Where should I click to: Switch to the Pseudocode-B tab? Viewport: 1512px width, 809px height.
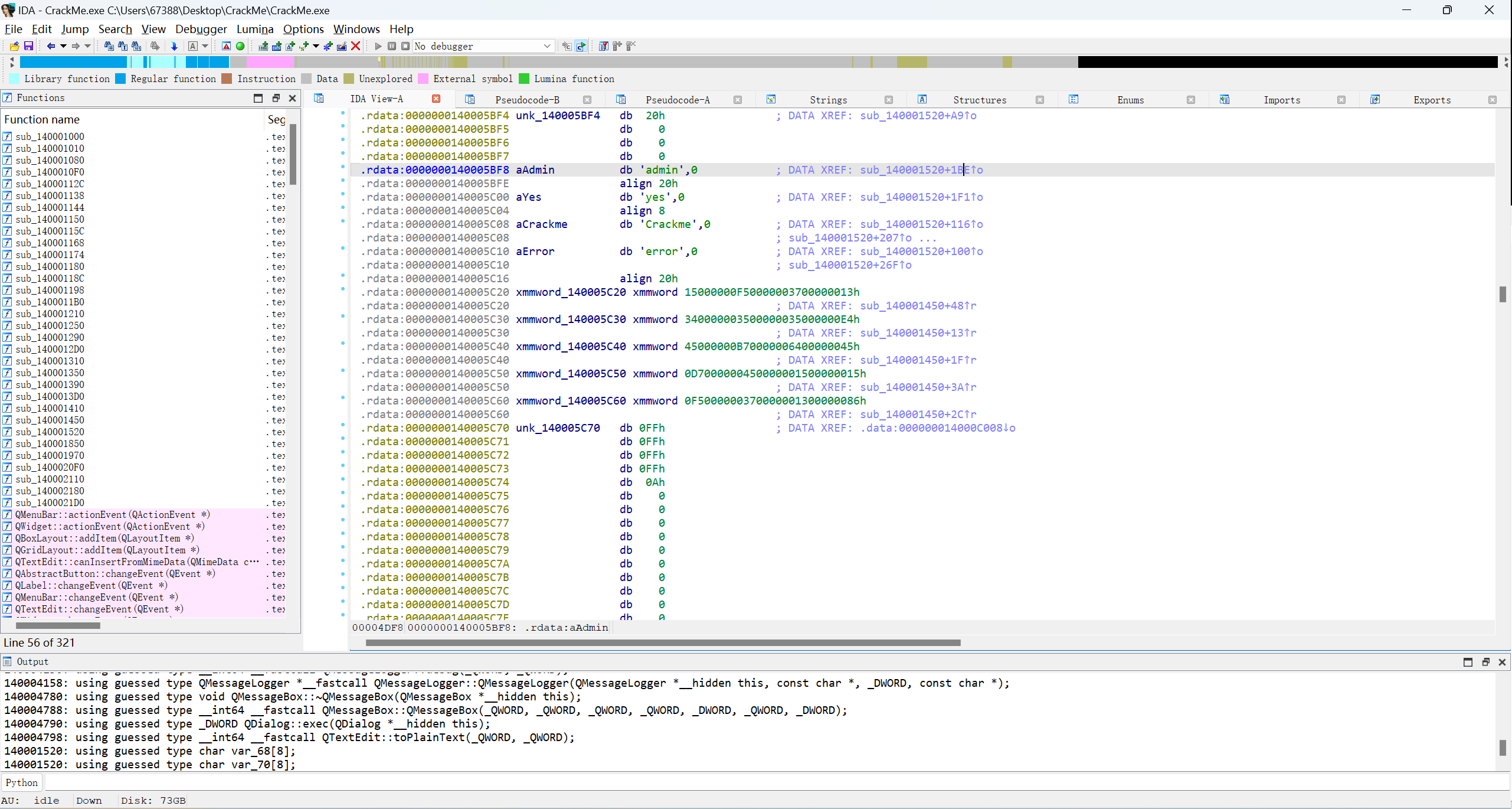click(527, 100)
